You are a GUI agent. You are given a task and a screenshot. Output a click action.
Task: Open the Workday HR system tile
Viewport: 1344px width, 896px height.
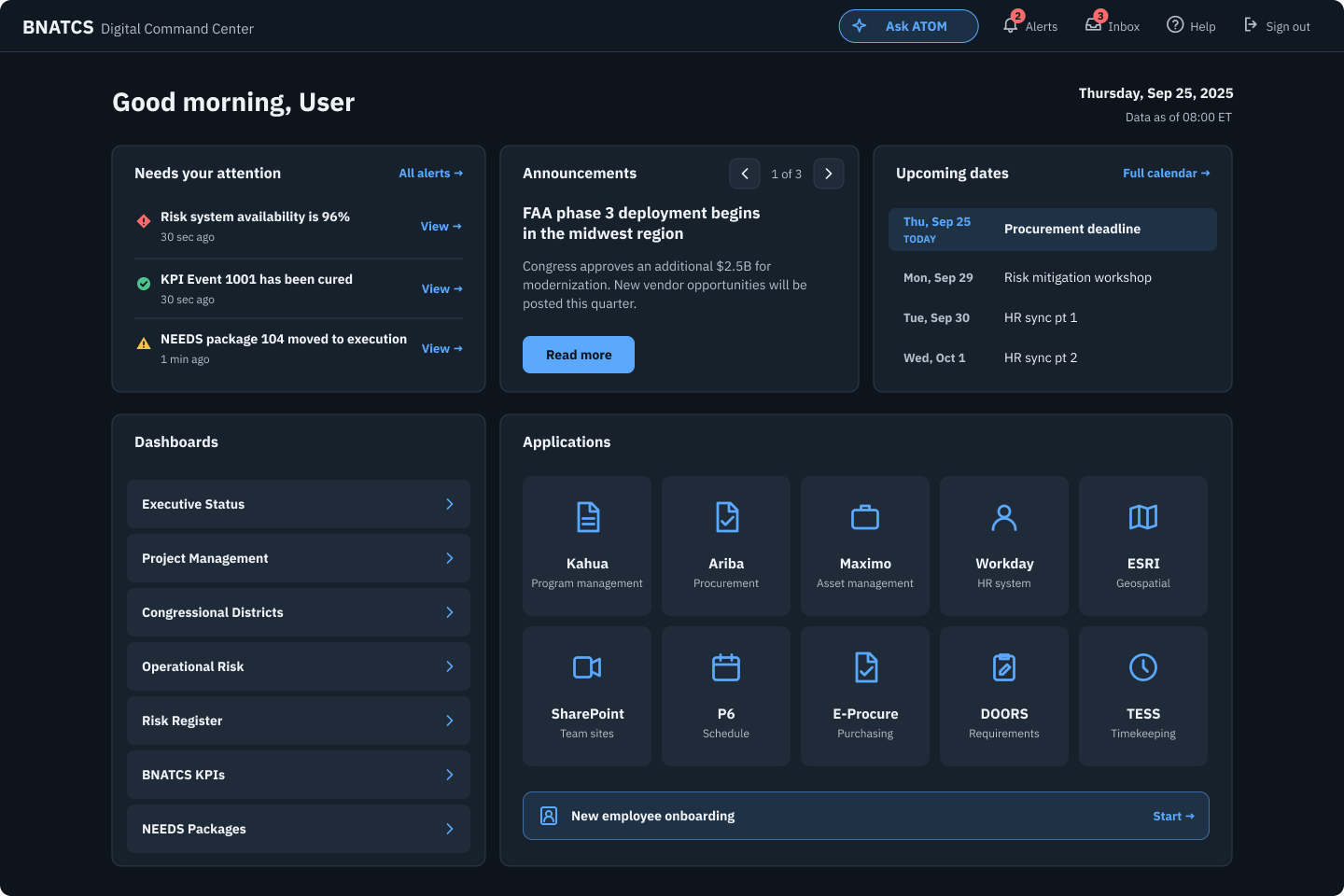(x=1004, y=546)
